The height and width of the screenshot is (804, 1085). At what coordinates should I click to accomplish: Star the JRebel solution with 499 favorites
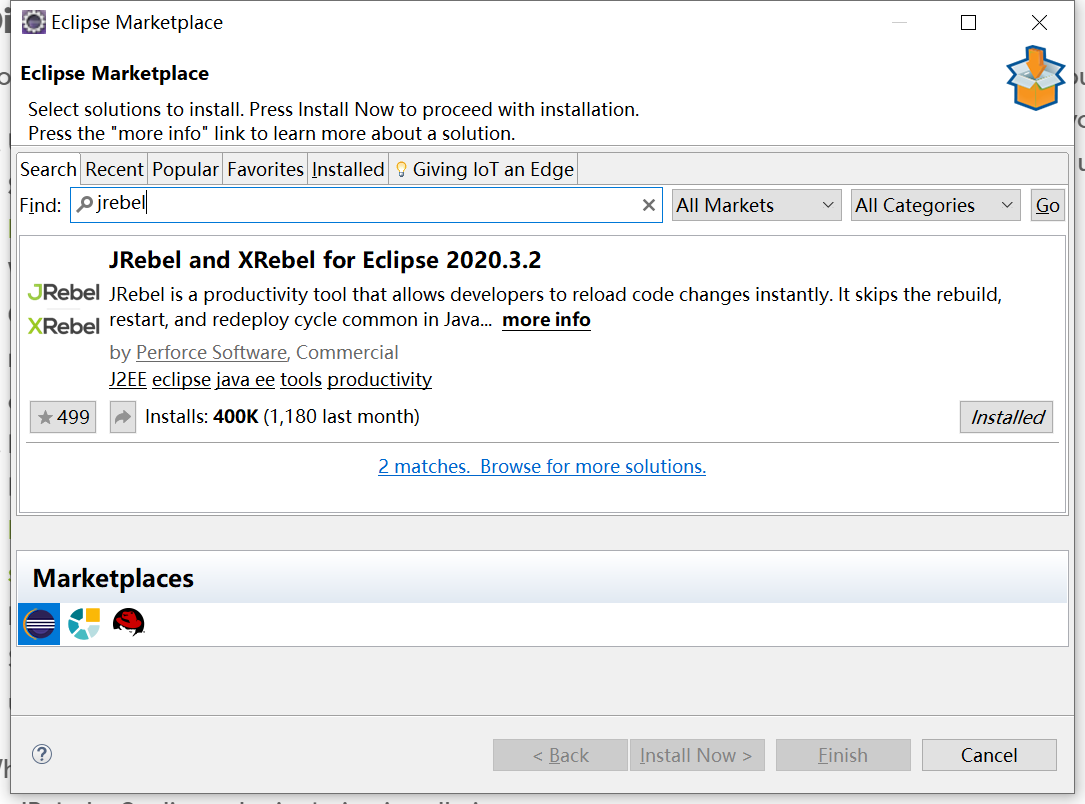tap(63, 417)
